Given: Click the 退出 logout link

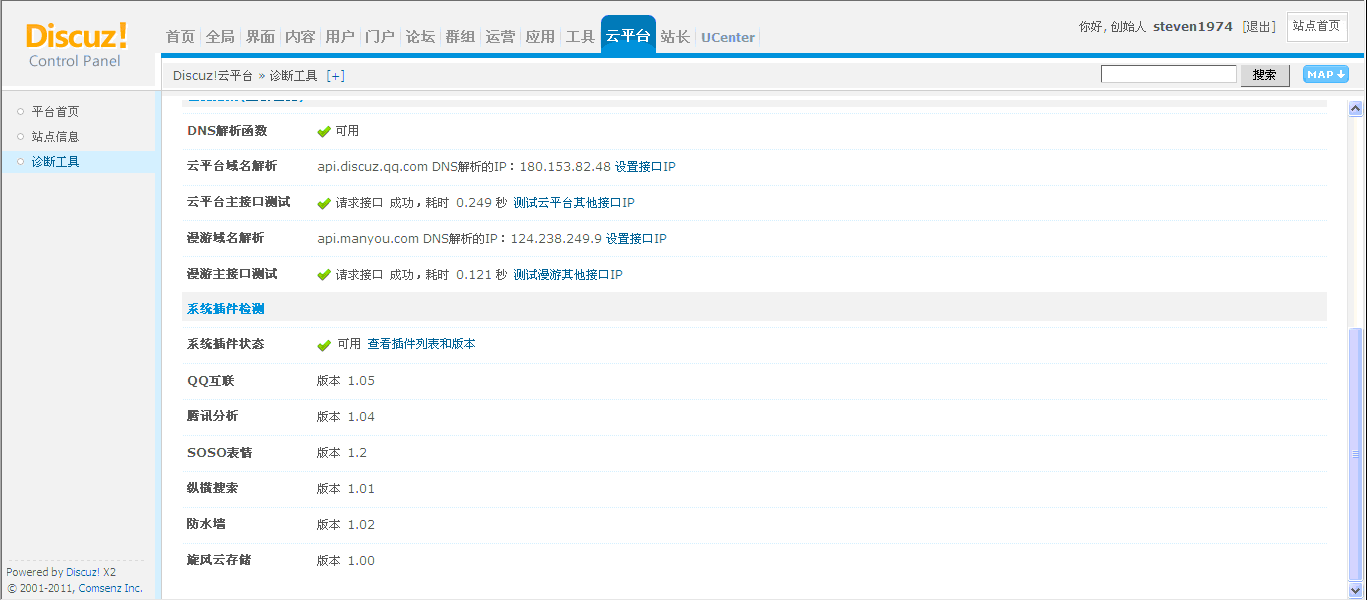Looking at the screenshot, I should click(x=1259, y=27).
